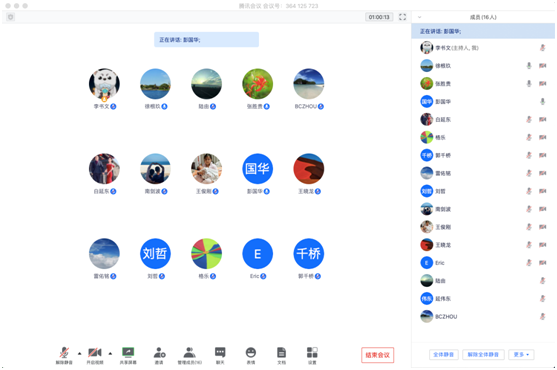
Task: Open the manage members (管理成员) icon
Action: coord(190,355)
